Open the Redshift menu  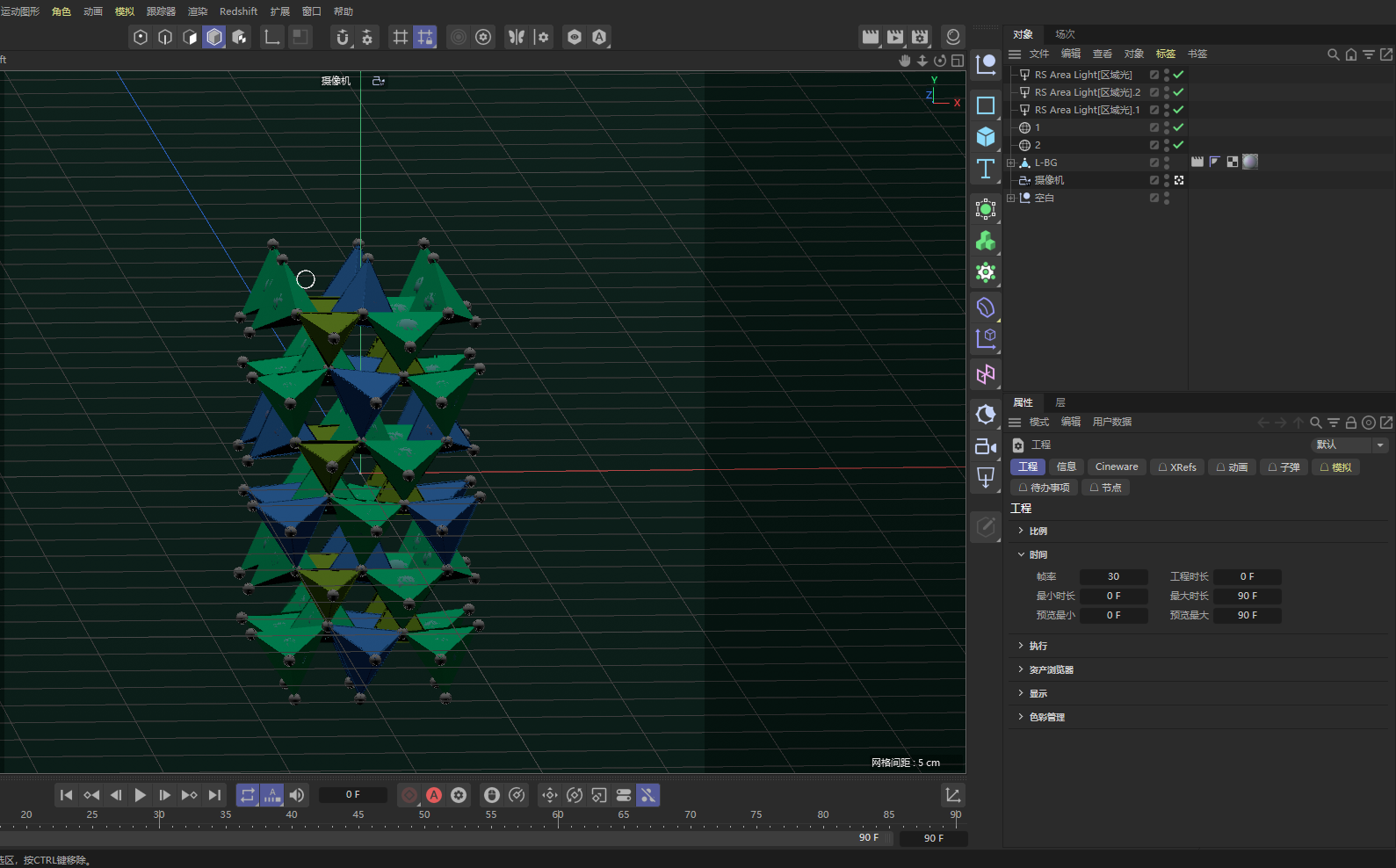(238, 11)
